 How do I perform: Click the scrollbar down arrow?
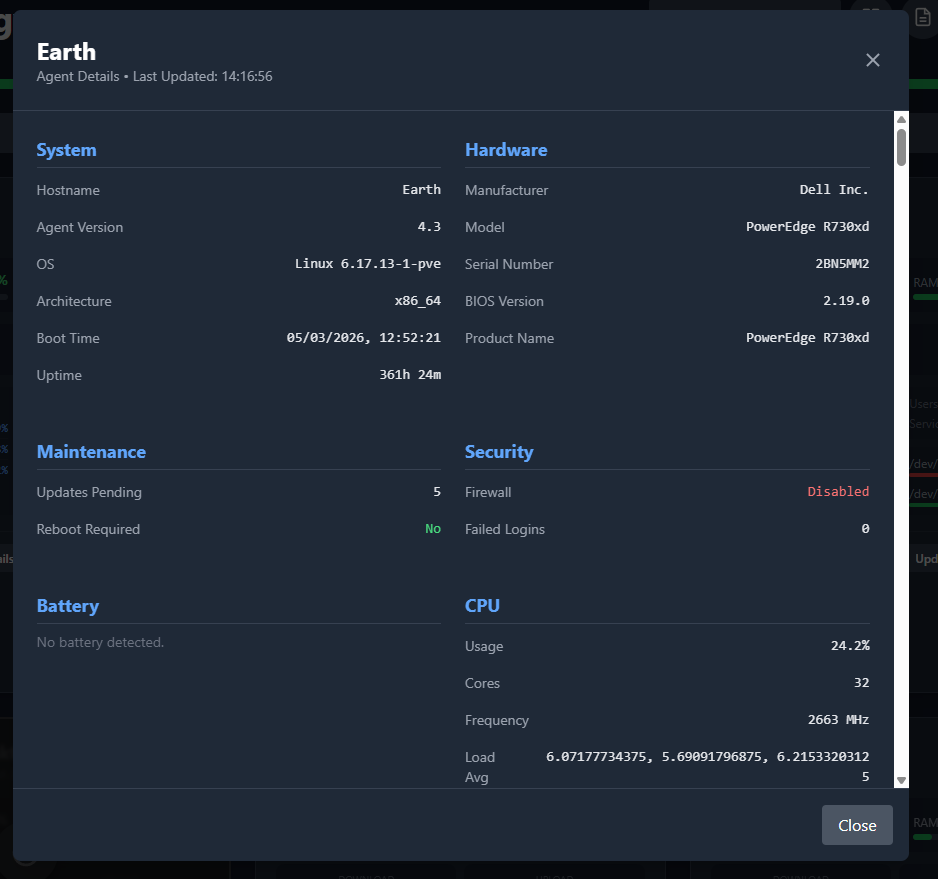(x=901, y=780)
